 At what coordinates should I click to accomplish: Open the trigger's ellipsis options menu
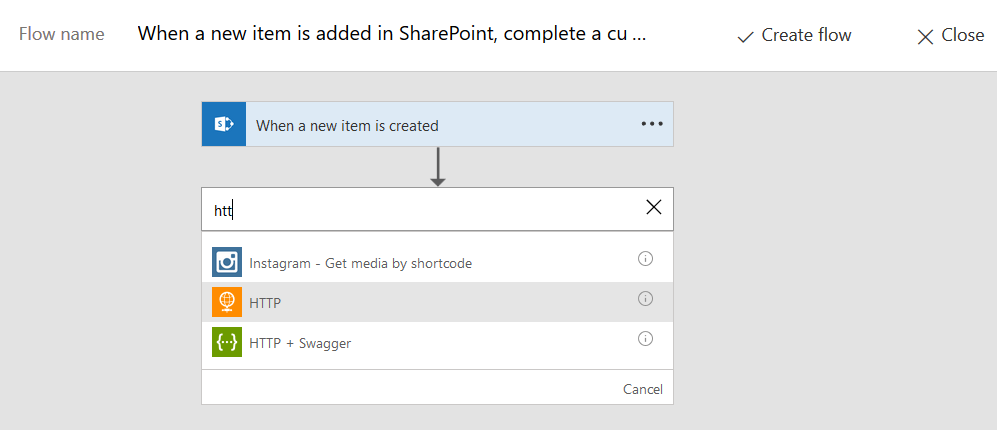click(652, 124)
